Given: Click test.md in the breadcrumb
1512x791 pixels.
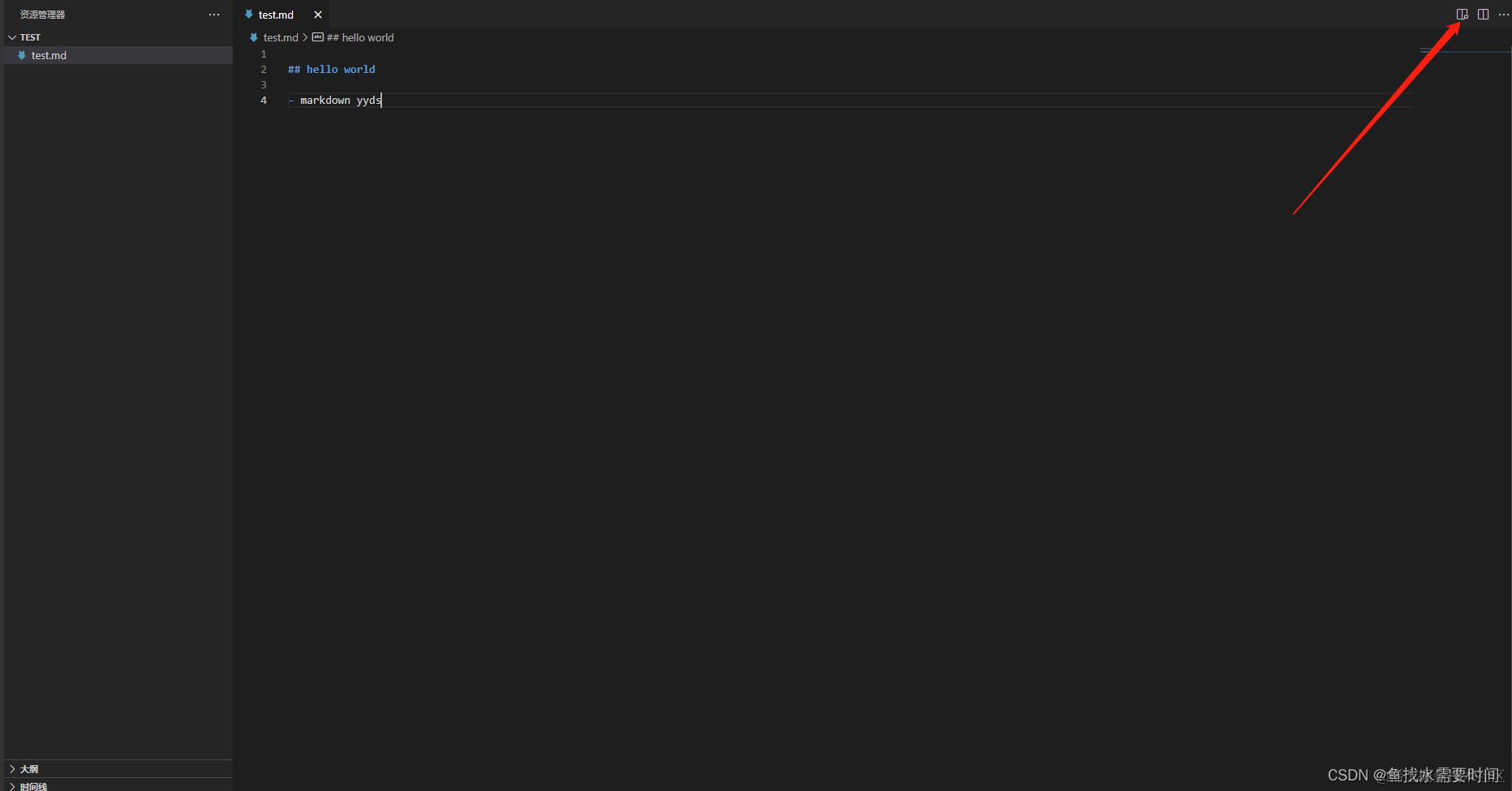Looking at the screenshot, I should pos(281,37).
